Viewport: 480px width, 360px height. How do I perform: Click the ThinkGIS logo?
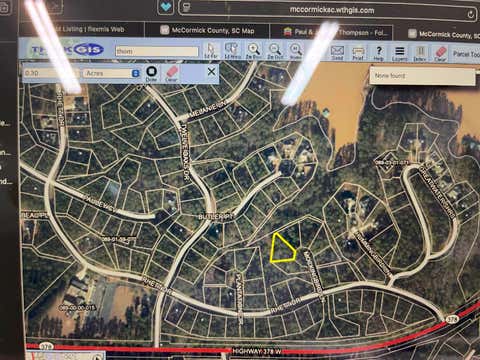tap(67, 50)
